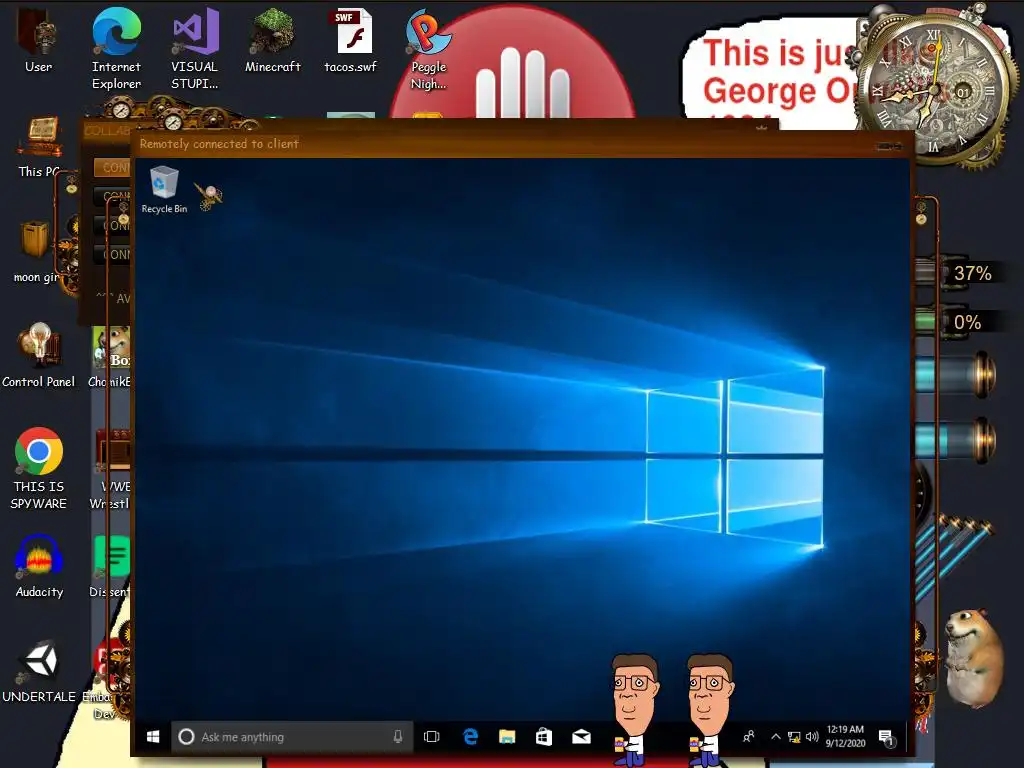The image size is (1024, 768).
Task: Open the Audacity desktop shortcut
Action: click(39, 566)
